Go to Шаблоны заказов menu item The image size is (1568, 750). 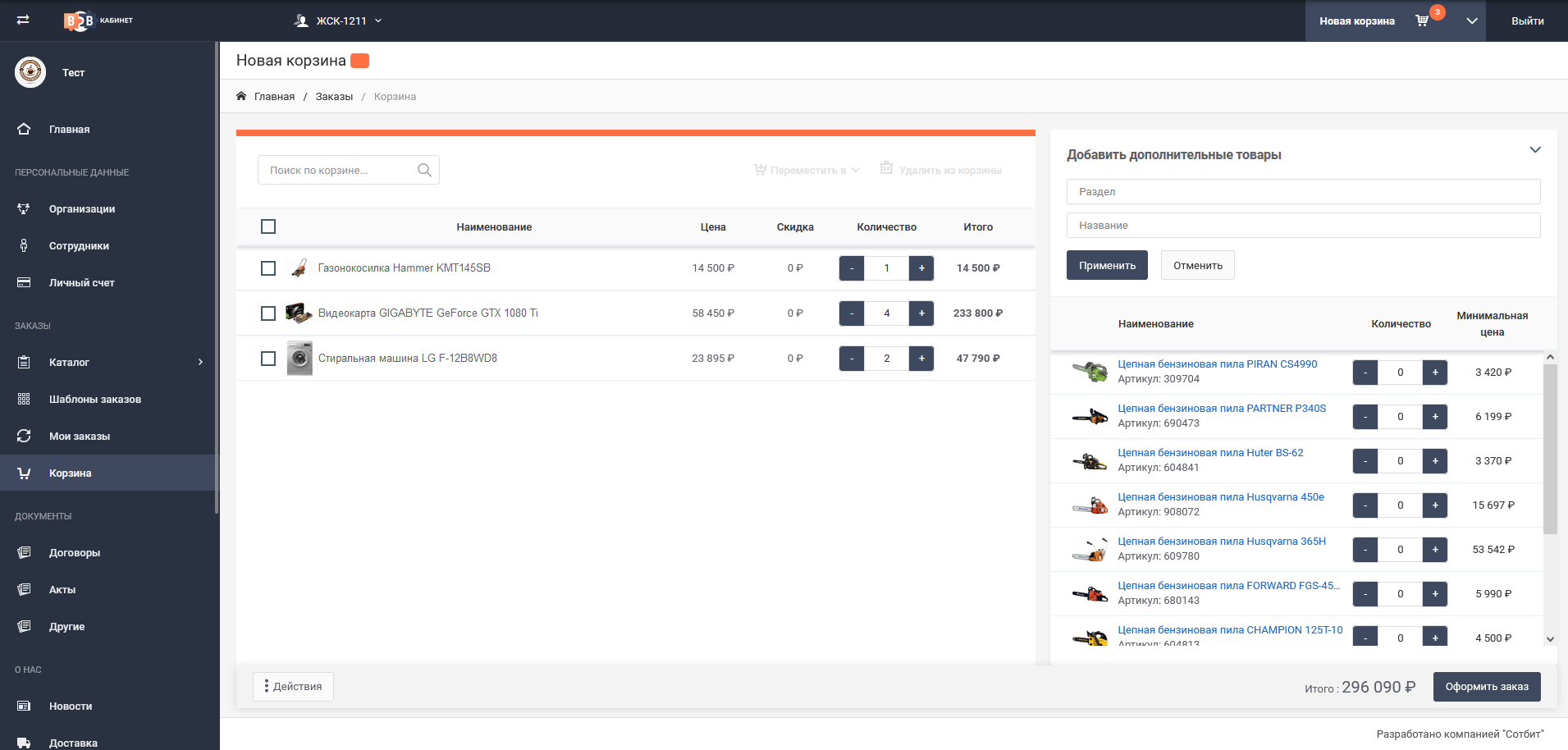pos(94,399)
